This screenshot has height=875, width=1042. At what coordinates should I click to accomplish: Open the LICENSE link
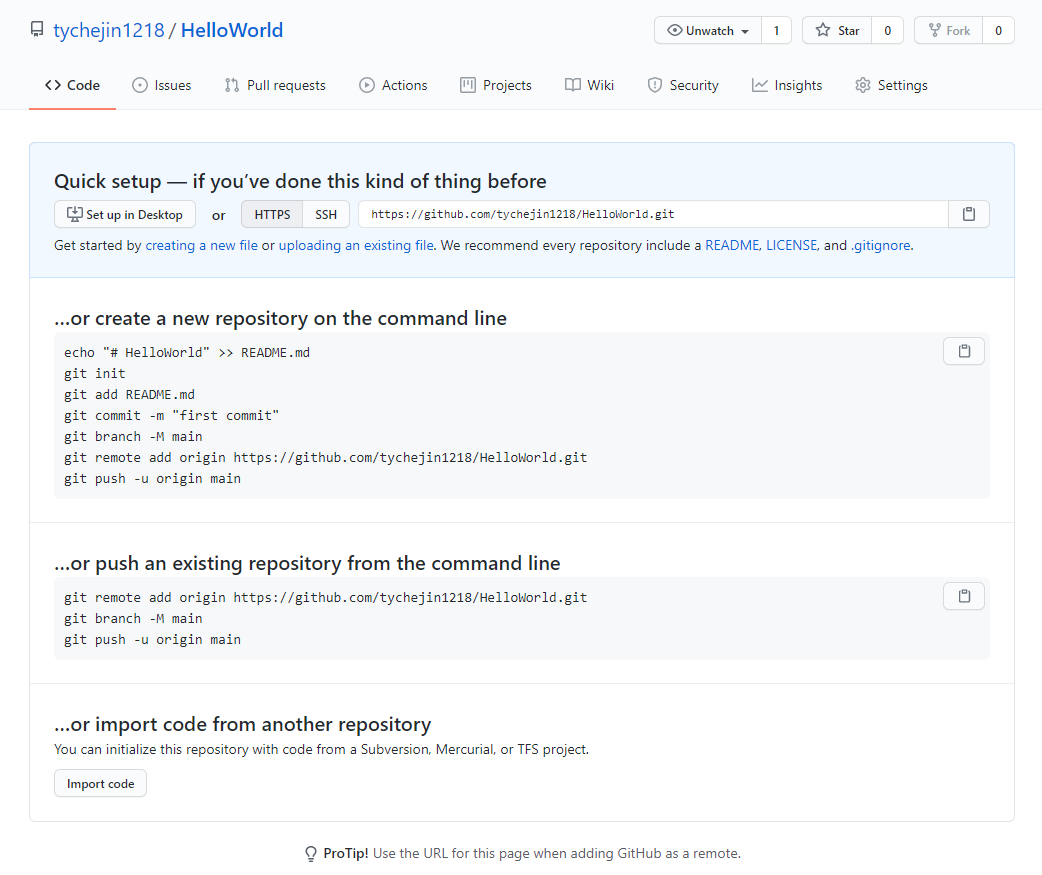click(791, 245)
